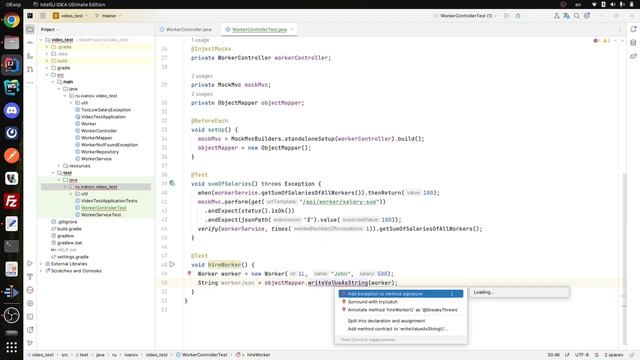The image size is (640, 360).
Task: Debug WorkerControllerTest with the bug icon
Action: click(518, 16)
